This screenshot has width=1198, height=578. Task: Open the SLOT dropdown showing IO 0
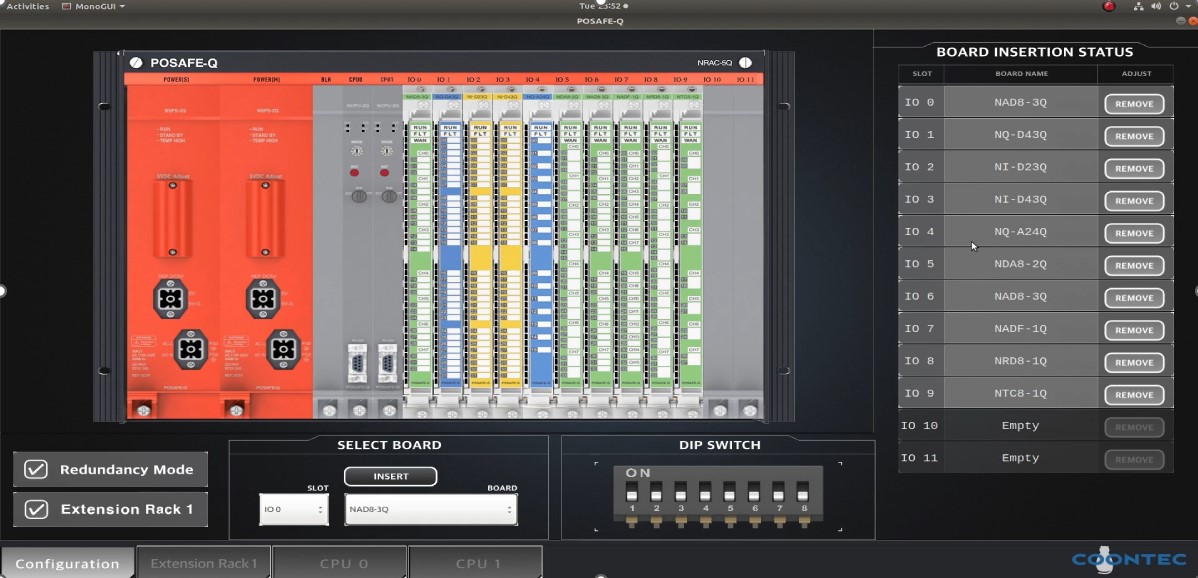(x=293, y=509)
